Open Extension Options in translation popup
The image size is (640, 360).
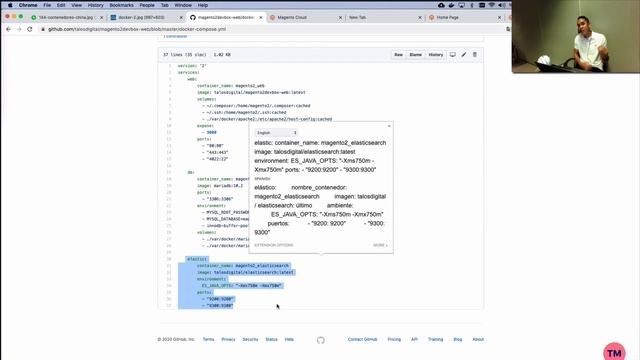pos(274,245)
